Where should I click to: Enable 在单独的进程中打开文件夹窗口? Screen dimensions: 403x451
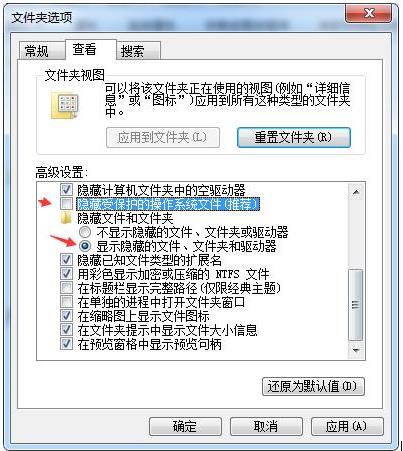click(66, 301)
